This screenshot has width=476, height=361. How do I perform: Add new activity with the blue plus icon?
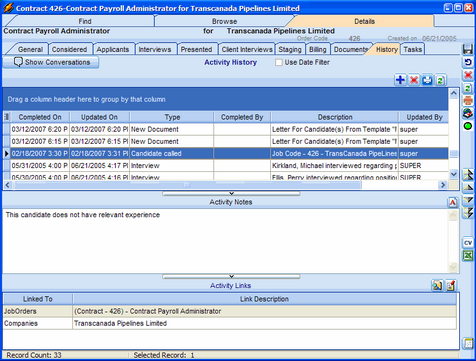point(400,80)
